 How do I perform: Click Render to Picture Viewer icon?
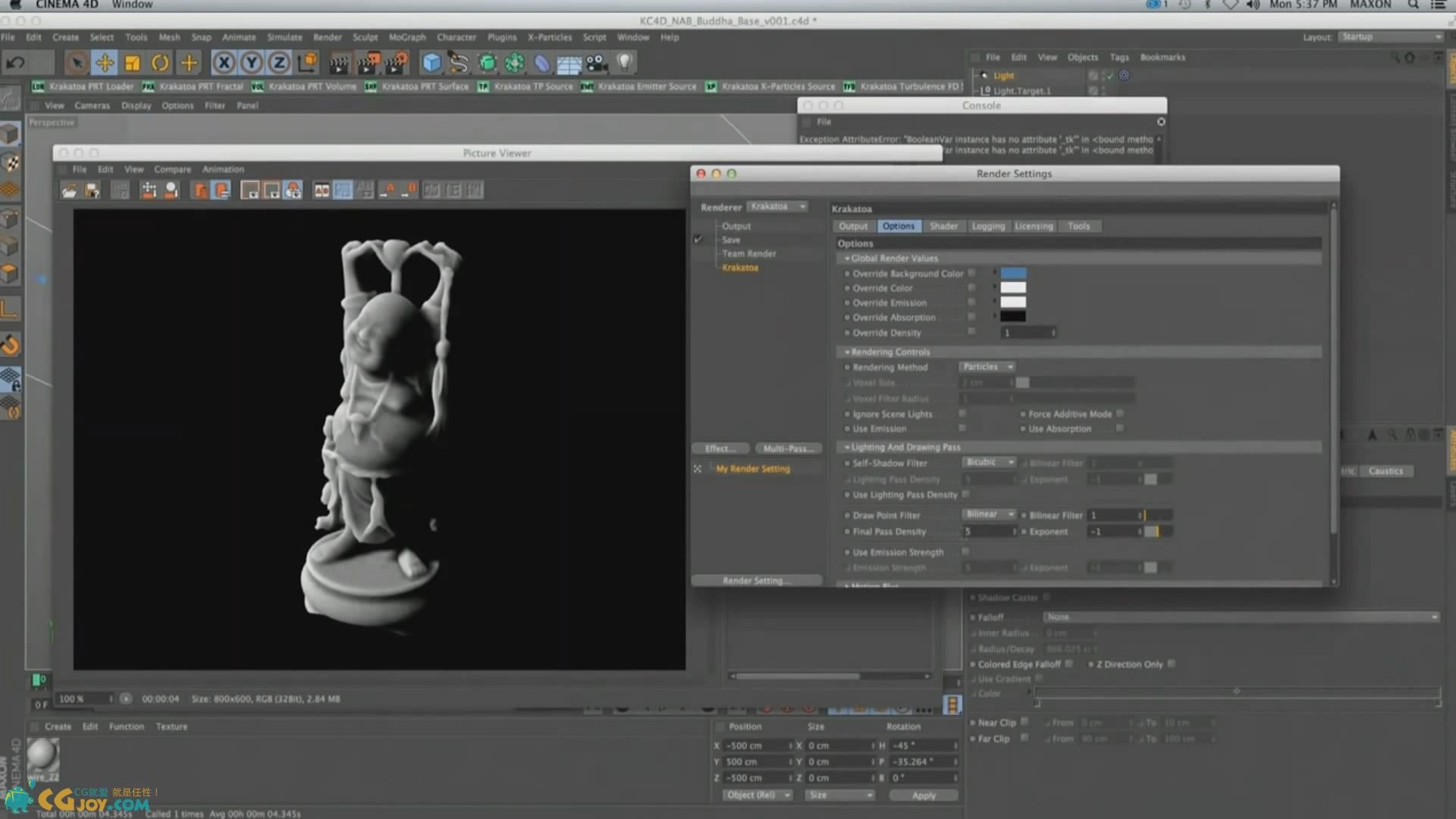(x=369, y=63)
